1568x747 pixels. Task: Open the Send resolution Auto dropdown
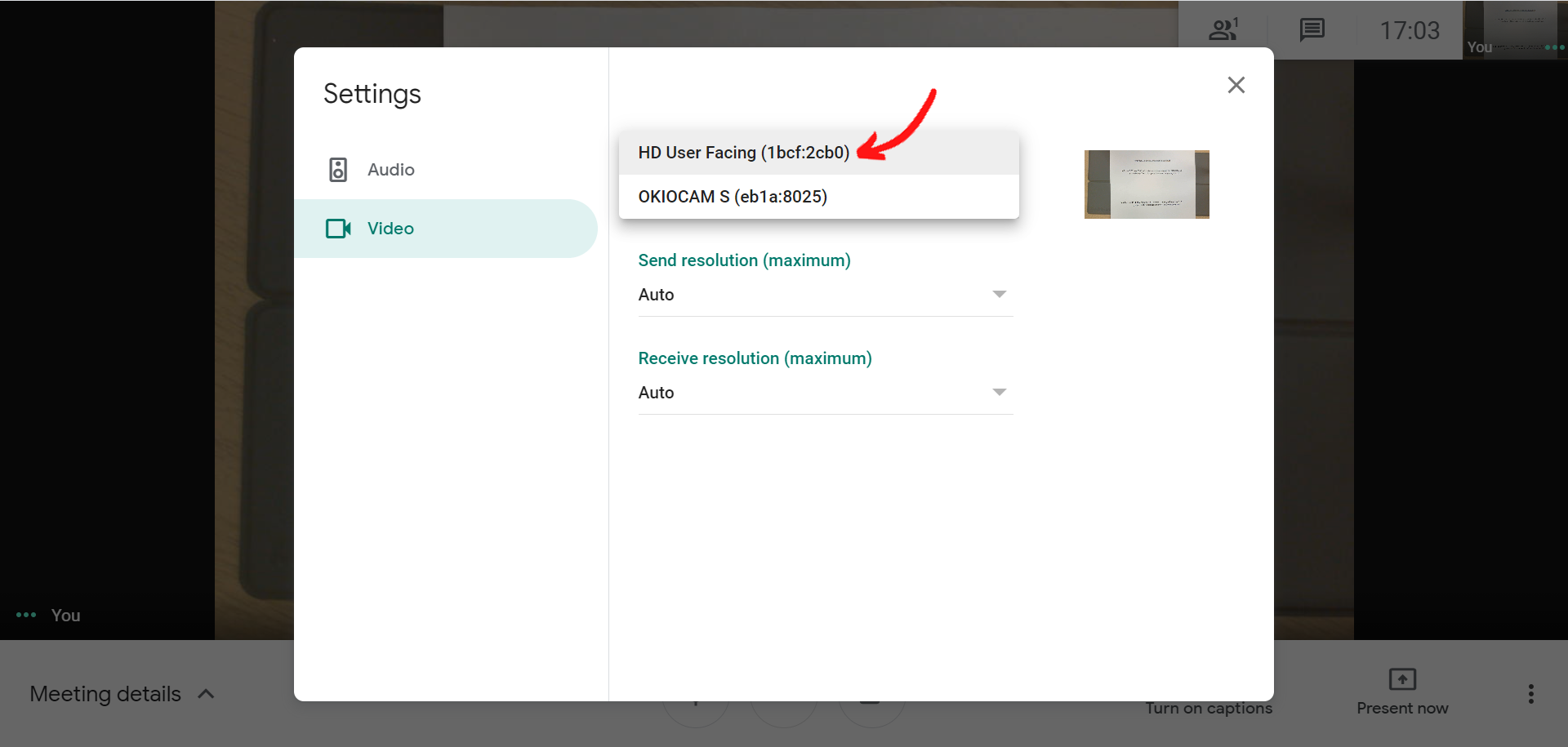pyautogui.click(x=825, y=295)
